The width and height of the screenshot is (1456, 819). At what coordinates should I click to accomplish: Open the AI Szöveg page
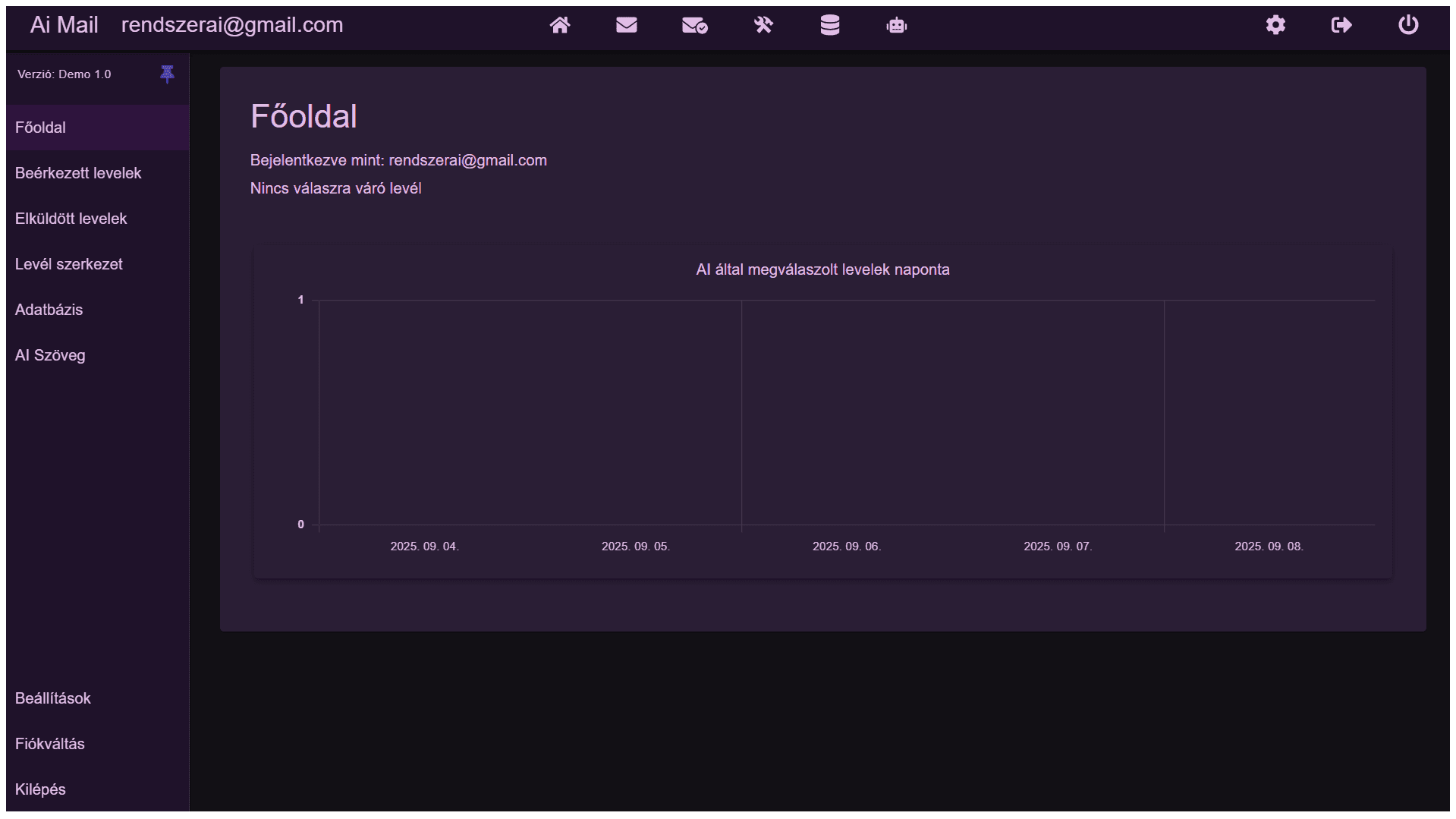point(50,355)
